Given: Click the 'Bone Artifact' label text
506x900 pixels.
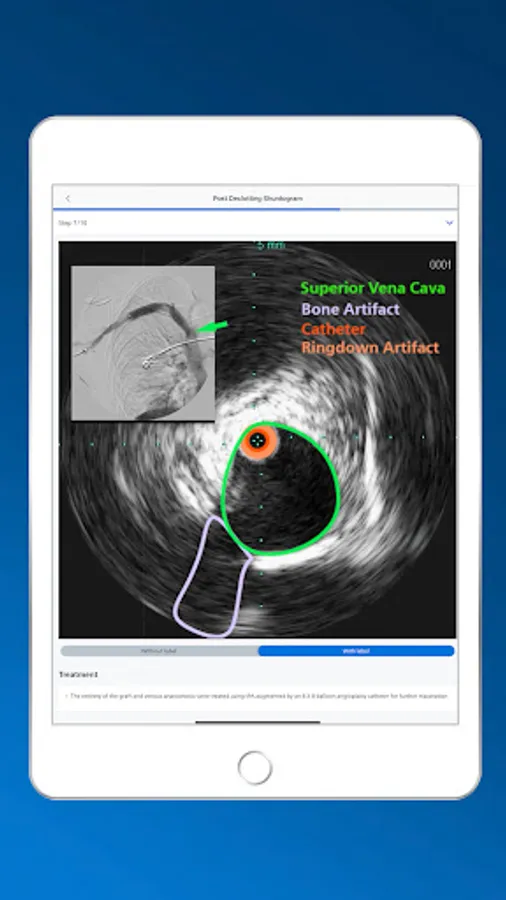Looking at the screenshot, I should [x=350, y=309].
